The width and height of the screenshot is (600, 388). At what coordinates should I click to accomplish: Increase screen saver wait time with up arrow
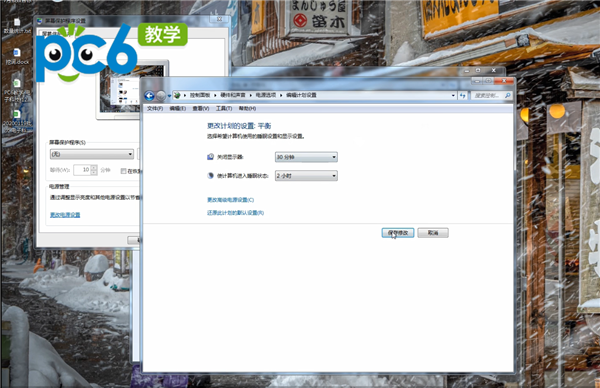pyautogui.click(x=94, y=168)
